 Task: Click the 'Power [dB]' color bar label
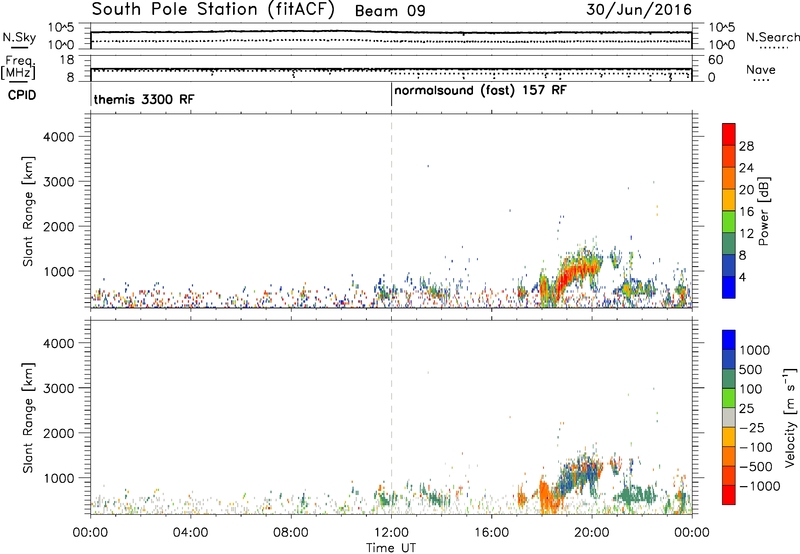pyautogui.click(x=764, y=211)
